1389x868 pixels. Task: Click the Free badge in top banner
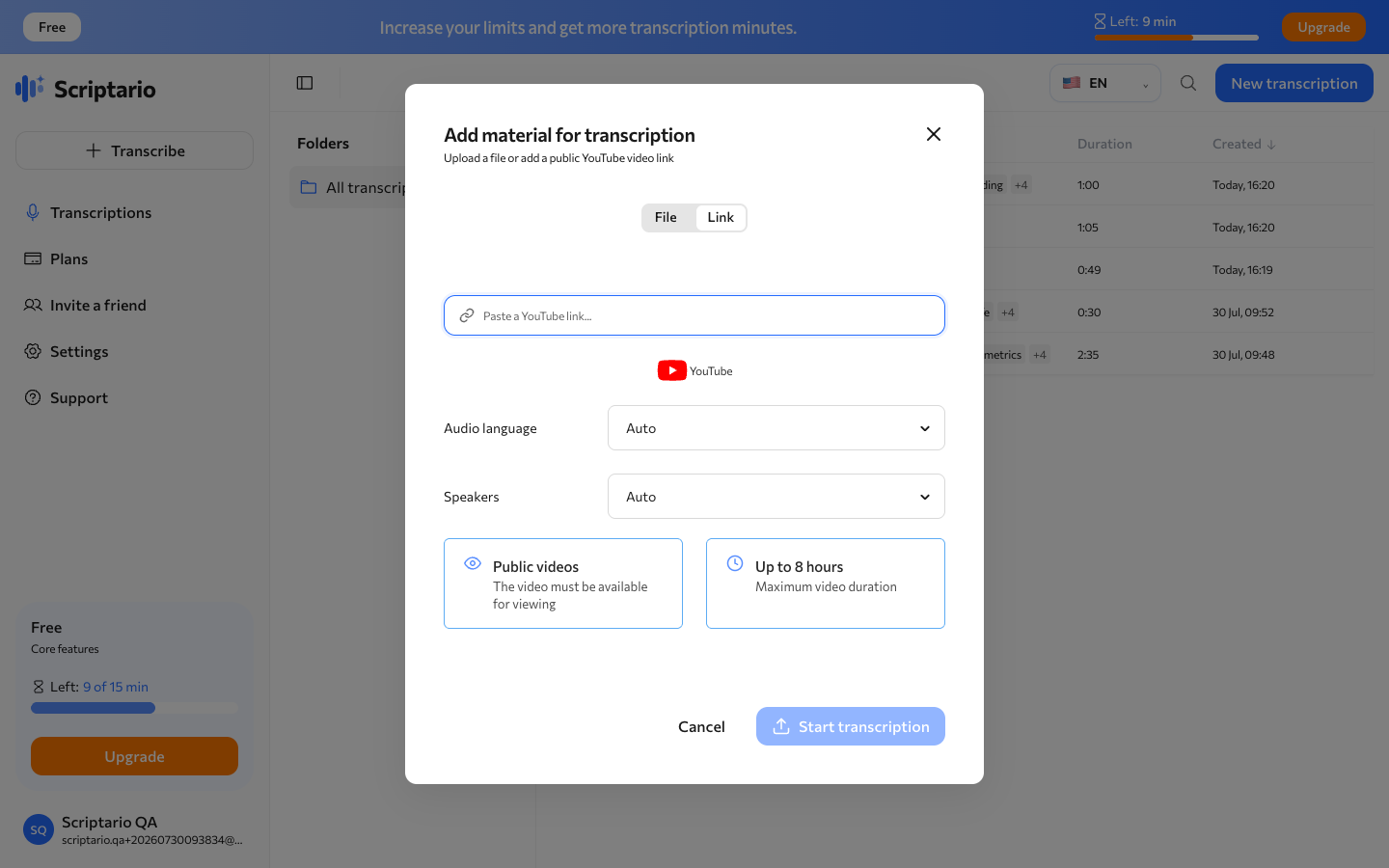click(52, 27)
